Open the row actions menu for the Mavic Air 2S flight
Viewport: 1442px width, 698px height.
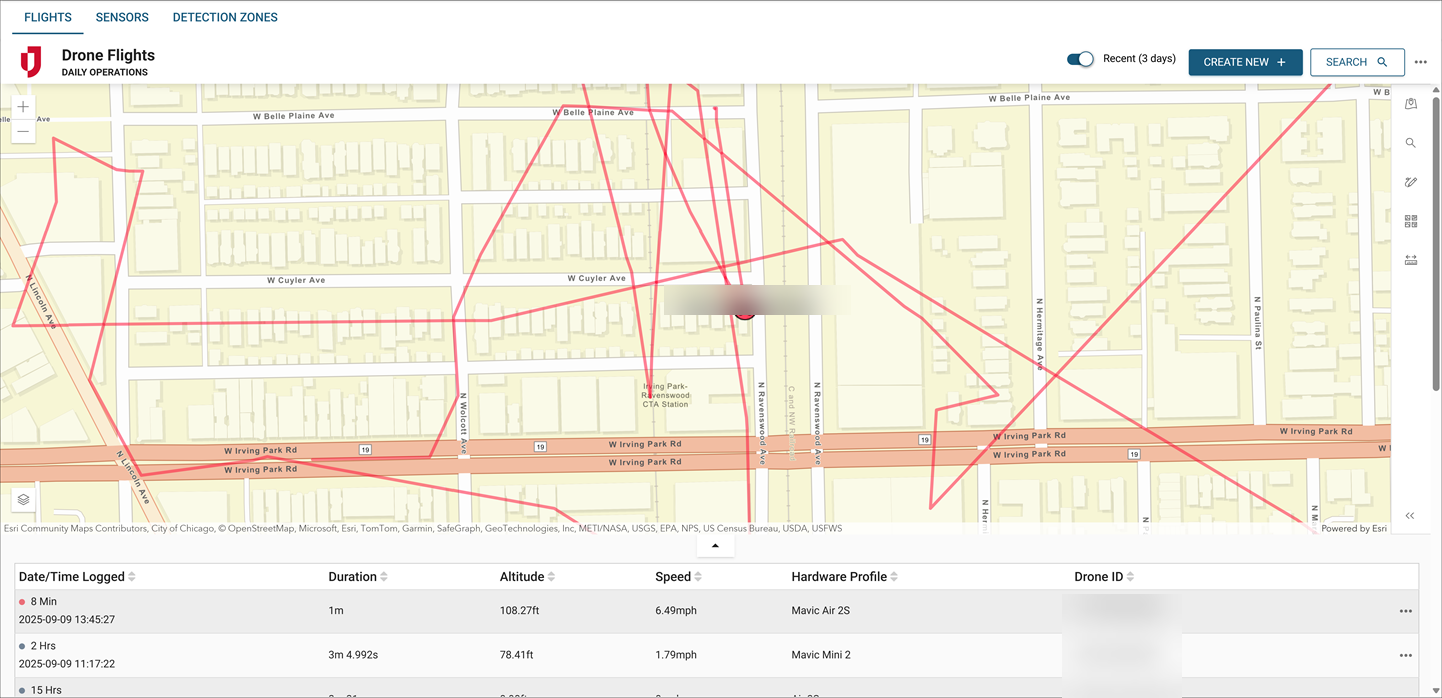tap(1407, 610)
